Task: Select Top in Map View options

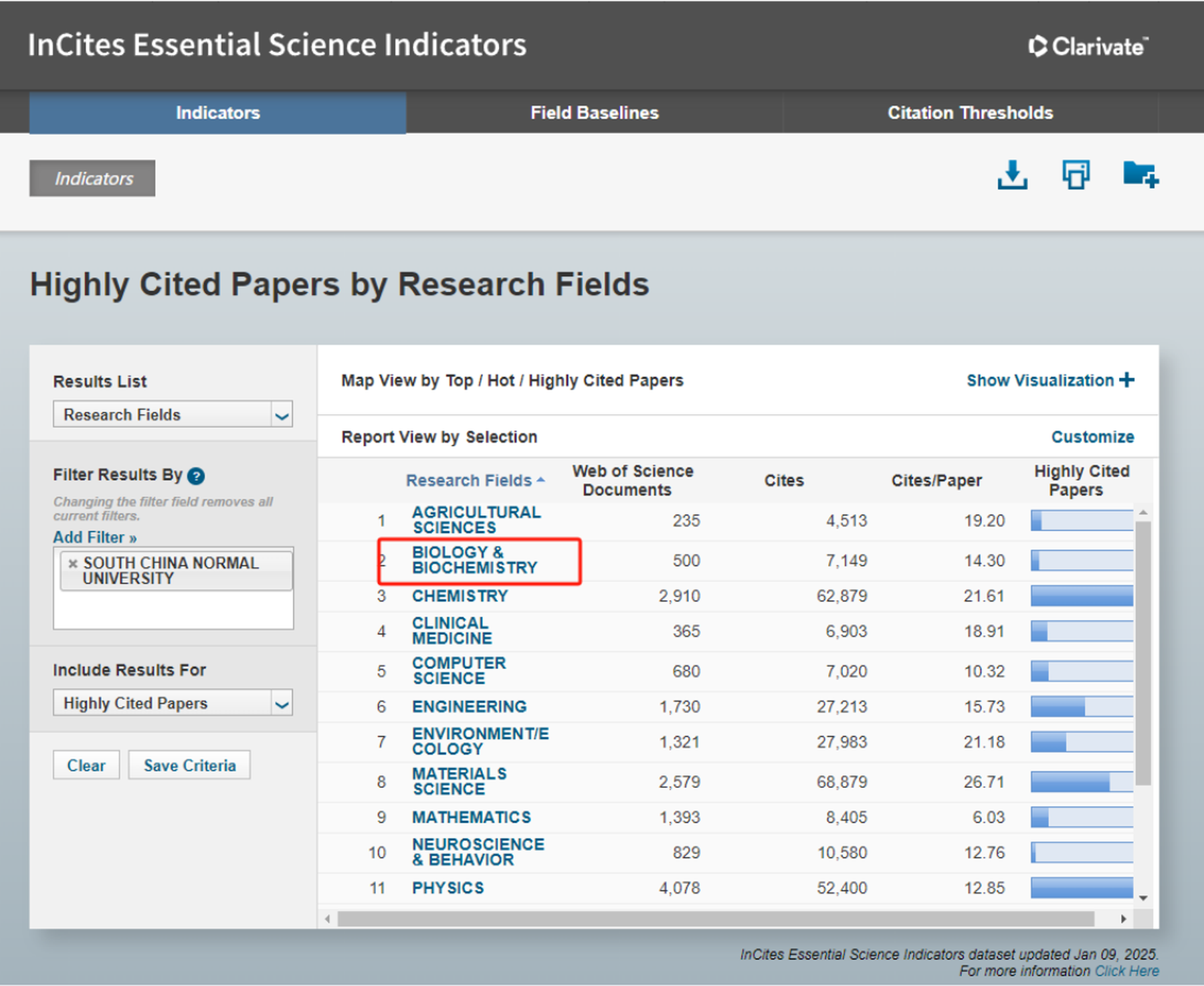Action: point(459,381)
